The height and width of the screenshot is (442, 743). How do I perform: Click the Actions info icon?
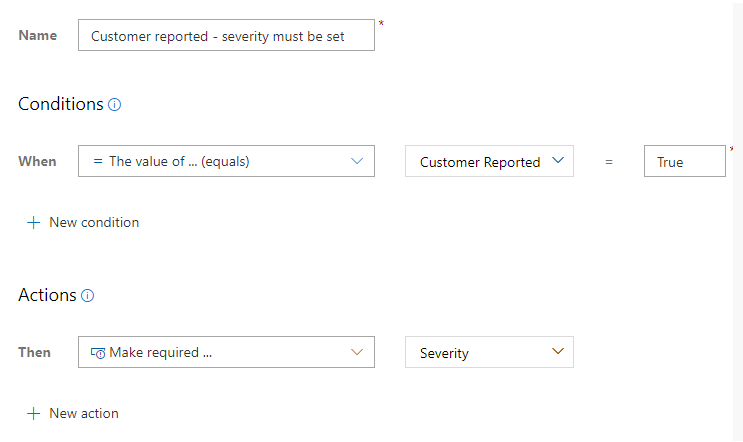88,296
